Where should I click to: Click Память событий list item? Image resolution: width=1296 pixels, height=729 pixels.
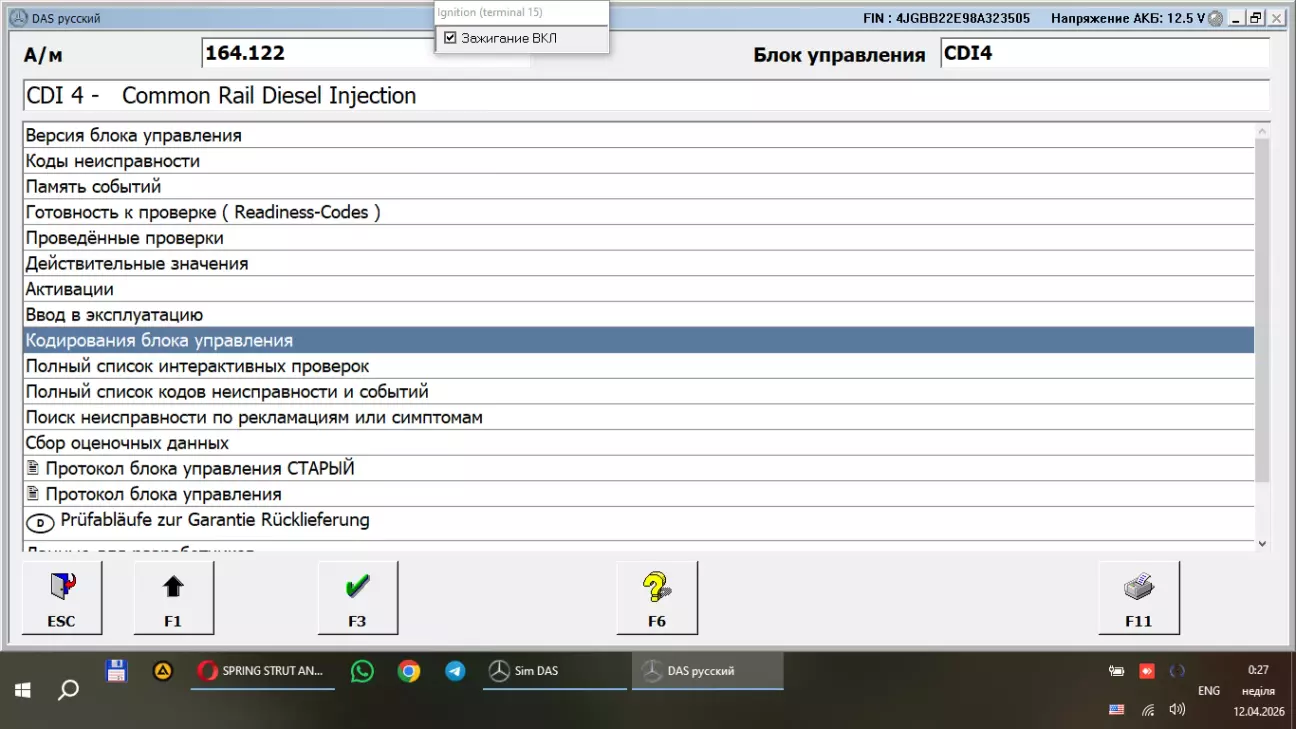[x=94, y=187]
